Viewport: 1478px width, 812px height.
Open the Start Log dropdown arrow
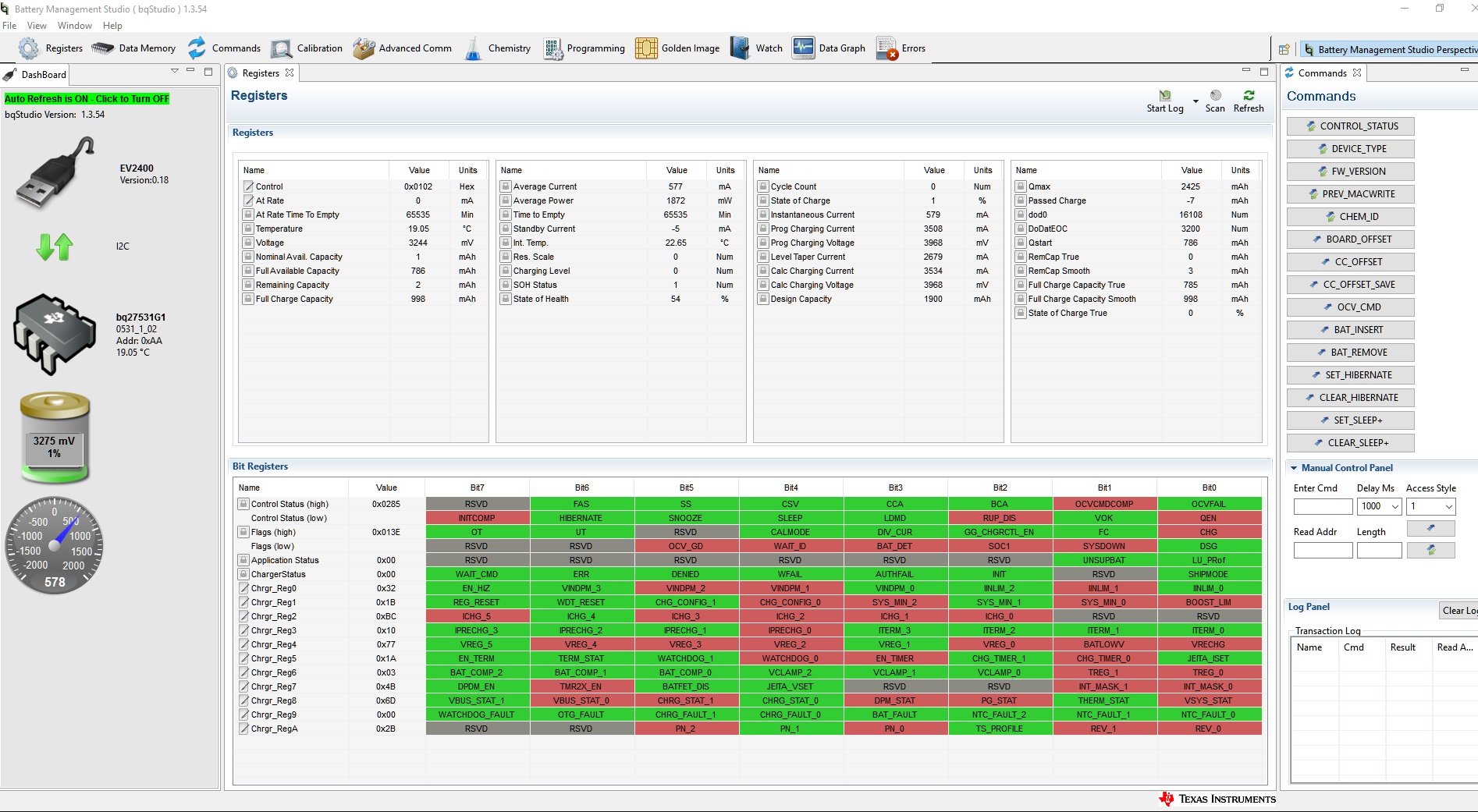tap(1196, 101)
